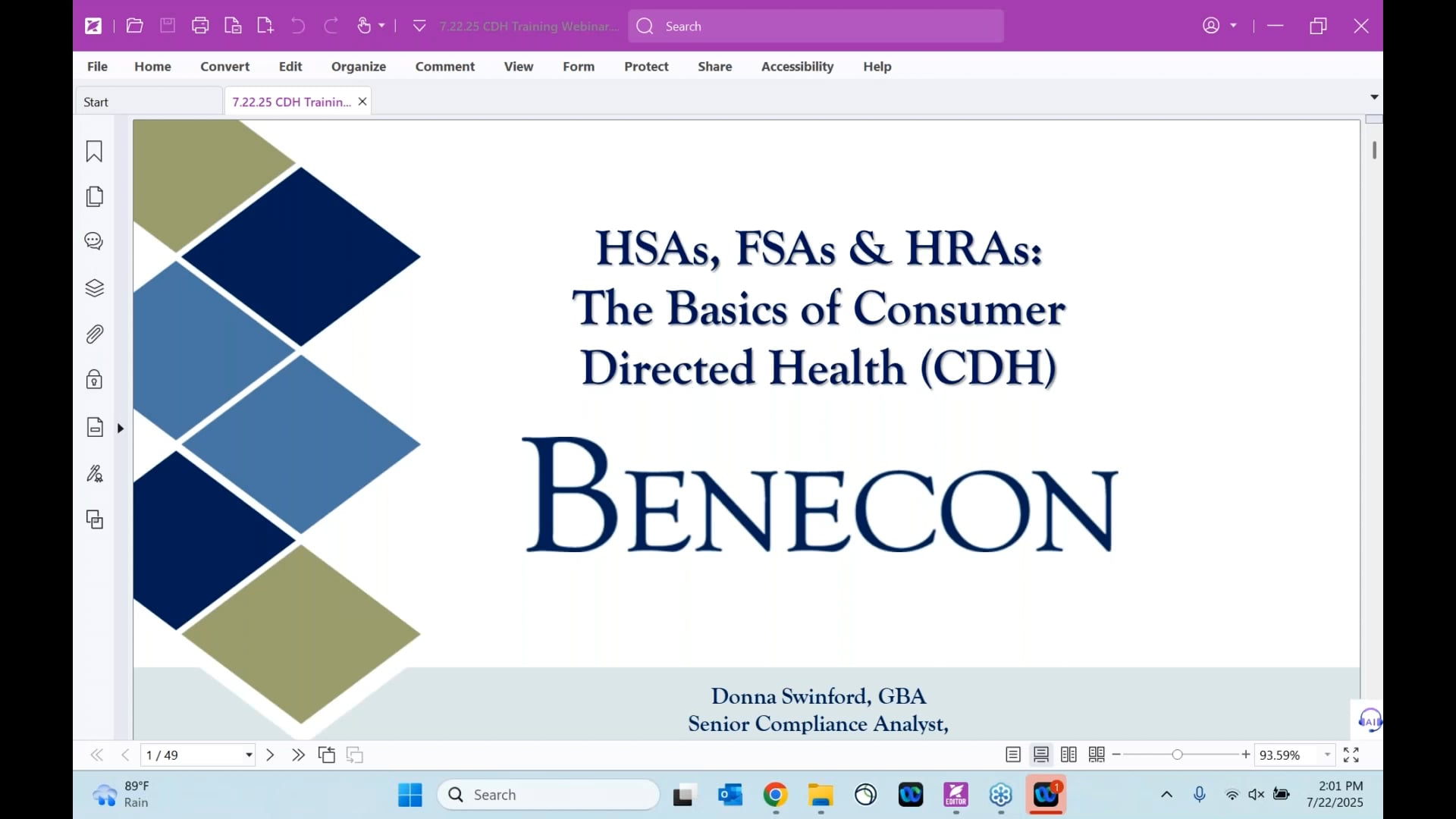Open the Attachments paperclip panel
Viewport: 1456px width, 819px height.
(x=94, y=334)
